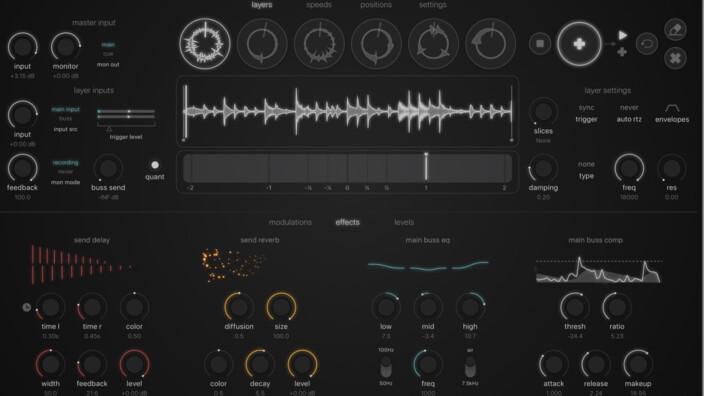
Task: Click the speed strip marker at 1
Action: (426, 167)
